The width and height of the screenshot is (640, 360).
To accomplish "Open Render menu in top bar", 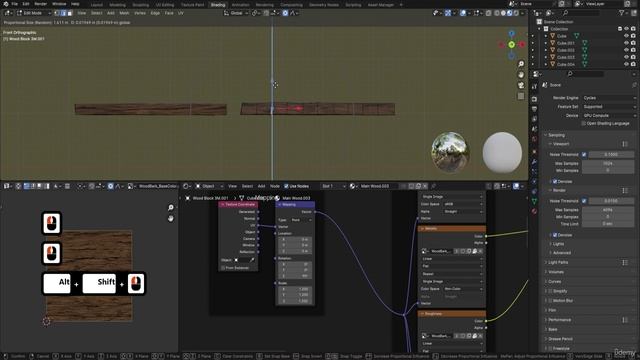I will [x=40, y=4].
